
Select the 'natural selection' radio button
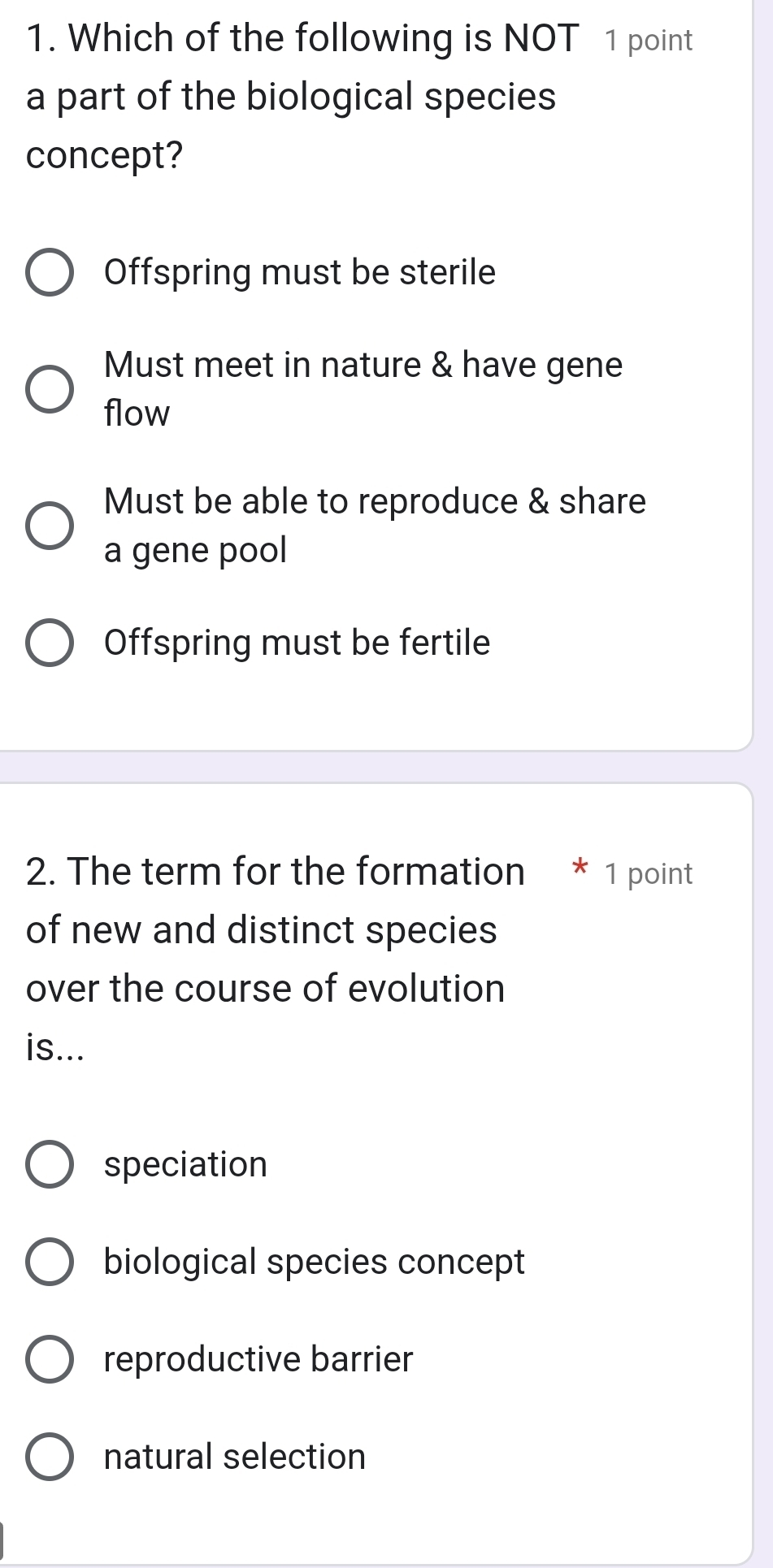point(50,1457)
